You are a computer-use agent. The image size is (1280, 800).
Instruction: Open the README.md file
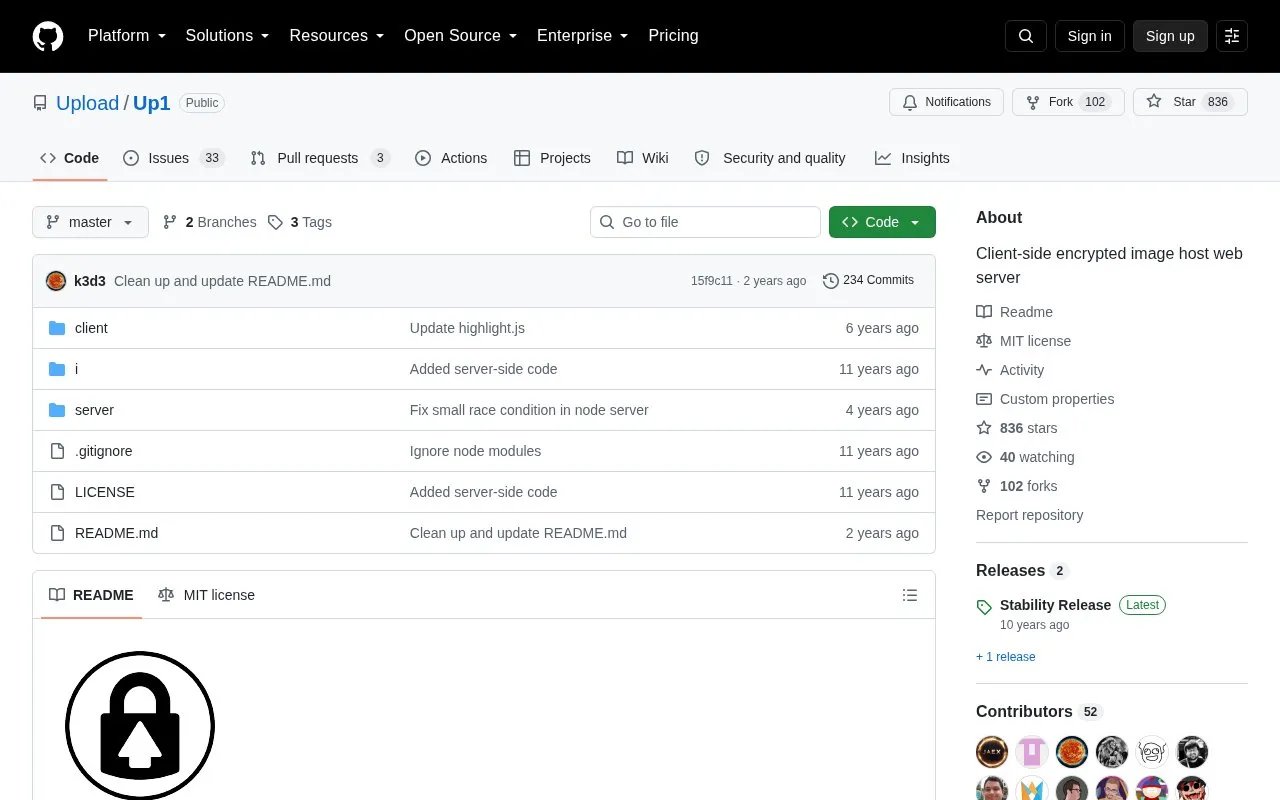[x=116, y=533]
